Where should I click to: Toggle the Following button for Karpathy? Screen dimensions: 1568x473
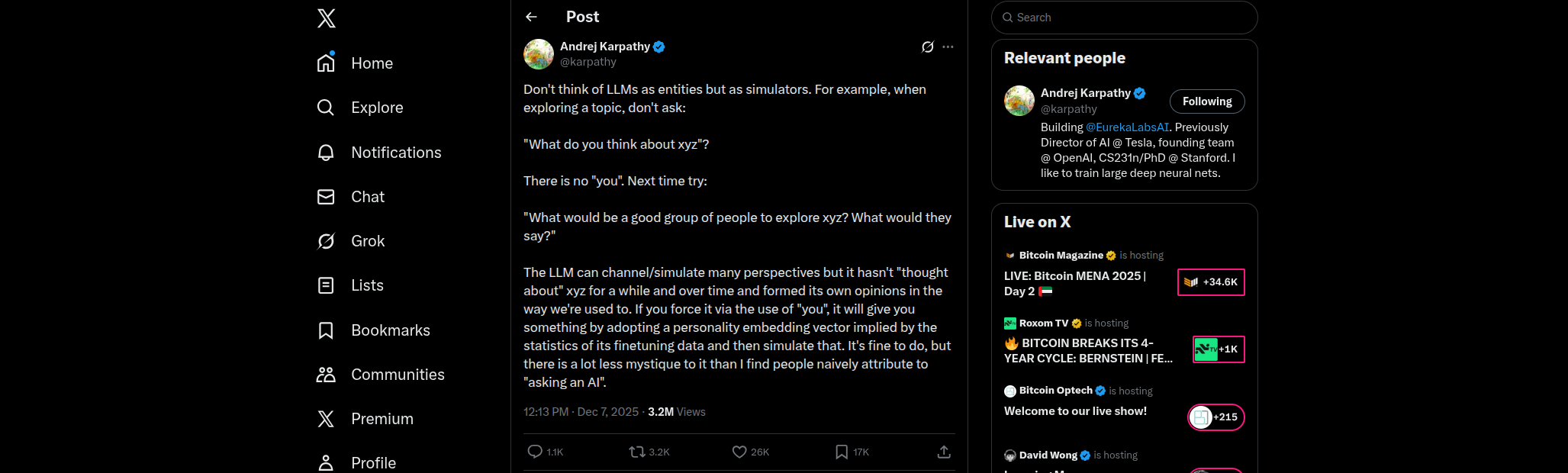point(1206,101)
